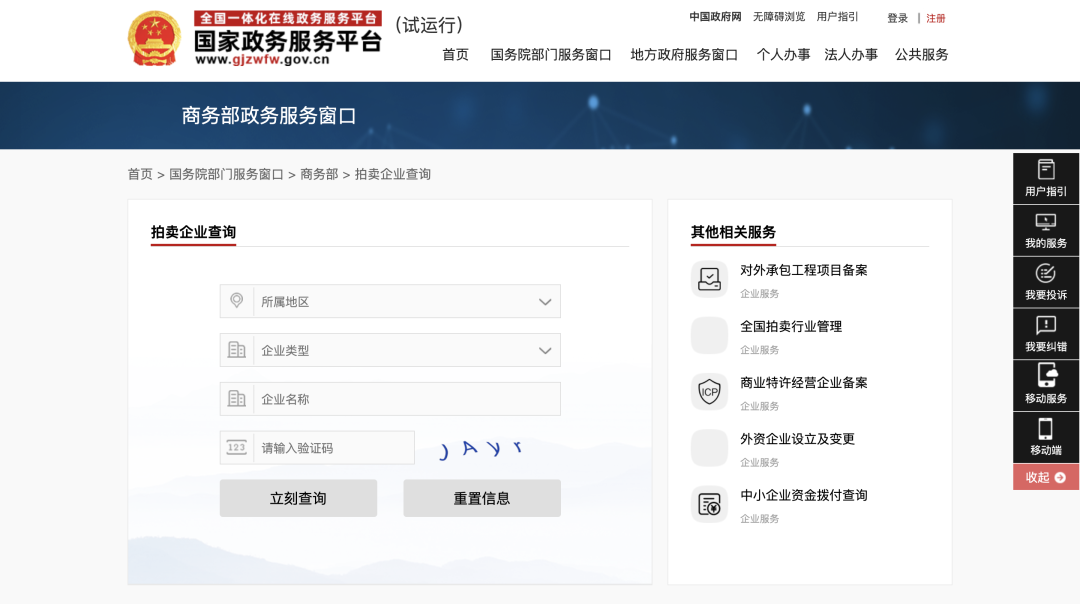This screenshot has width=1080, height=604.
Task: Switch to 个人办事 in the navigation
Action: point(784,55)
